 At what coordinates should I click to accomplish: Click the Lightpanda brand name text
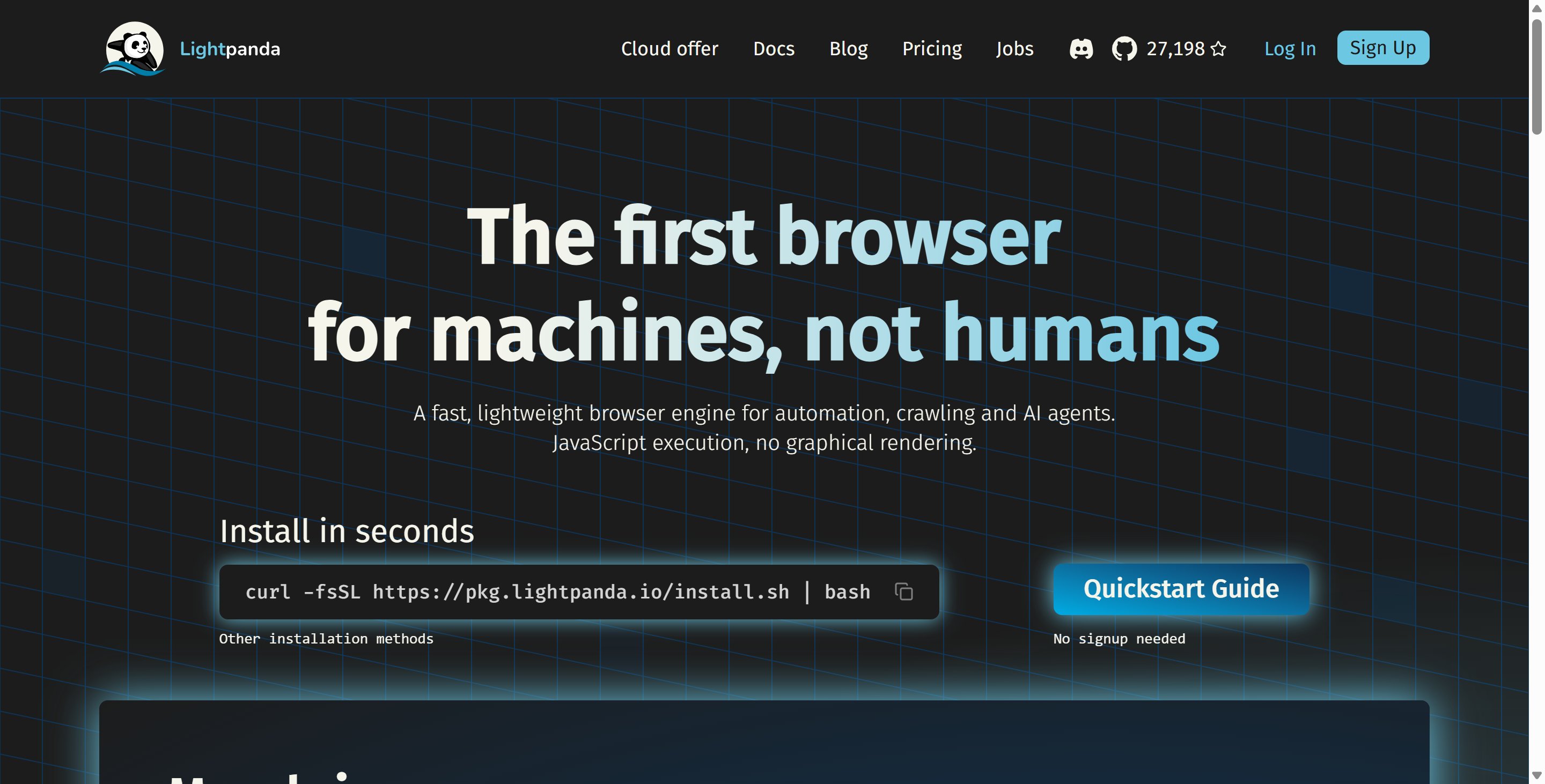click(x=230, y=49)
